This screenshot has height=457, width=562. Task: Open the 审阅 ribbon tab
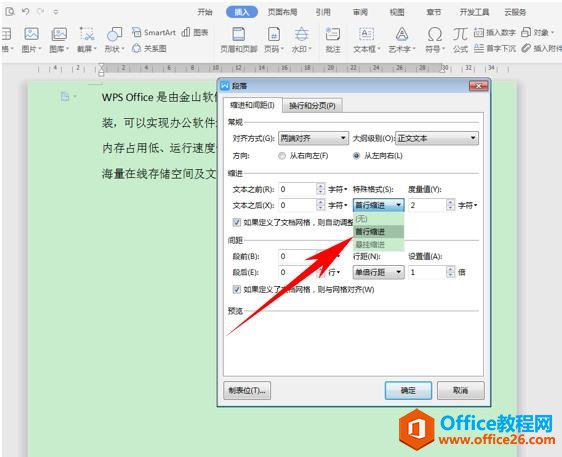click(360, 12)
